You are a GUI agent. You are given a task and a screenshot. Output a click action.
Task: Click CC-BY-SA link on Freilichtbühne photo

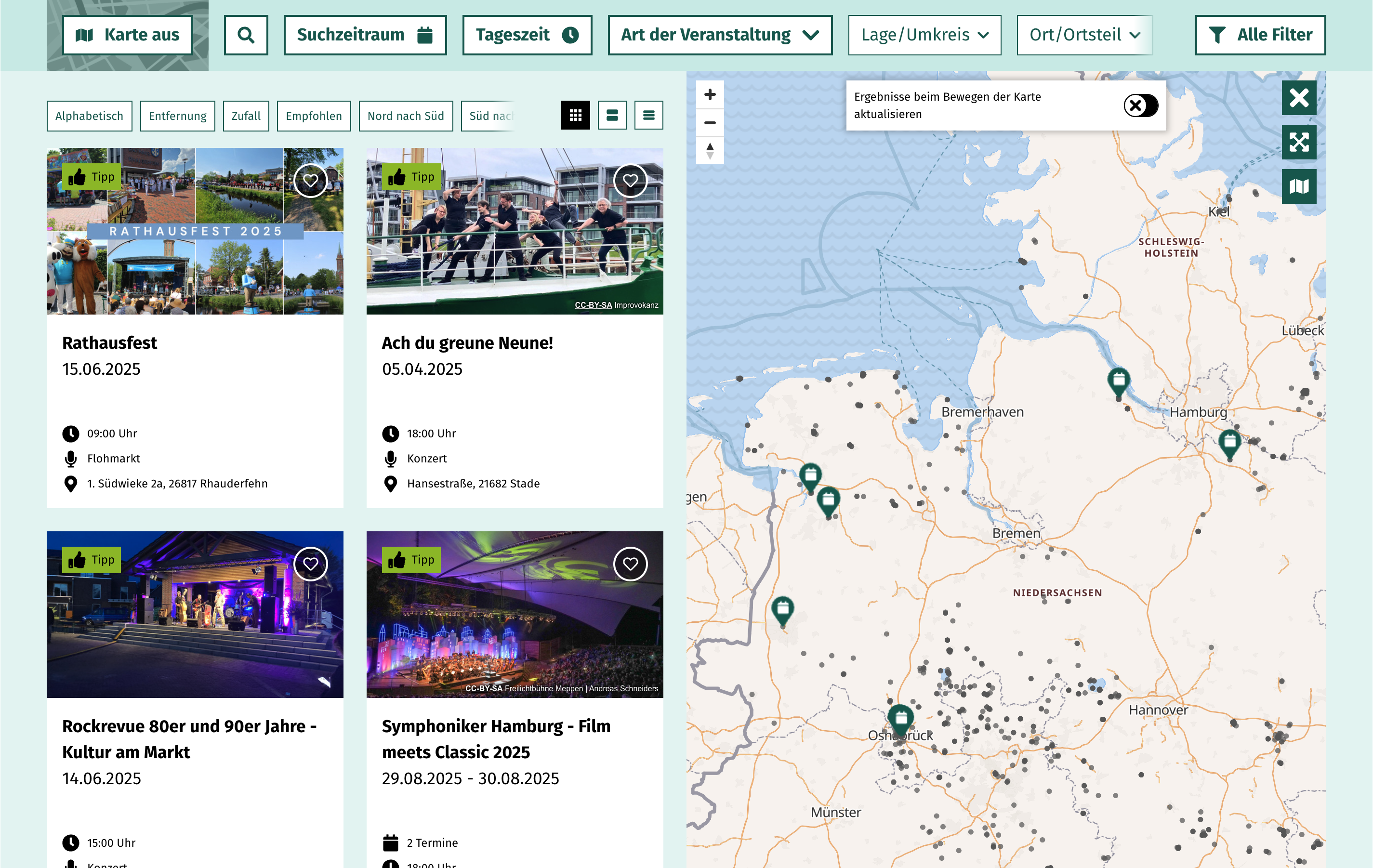(484, 688)
